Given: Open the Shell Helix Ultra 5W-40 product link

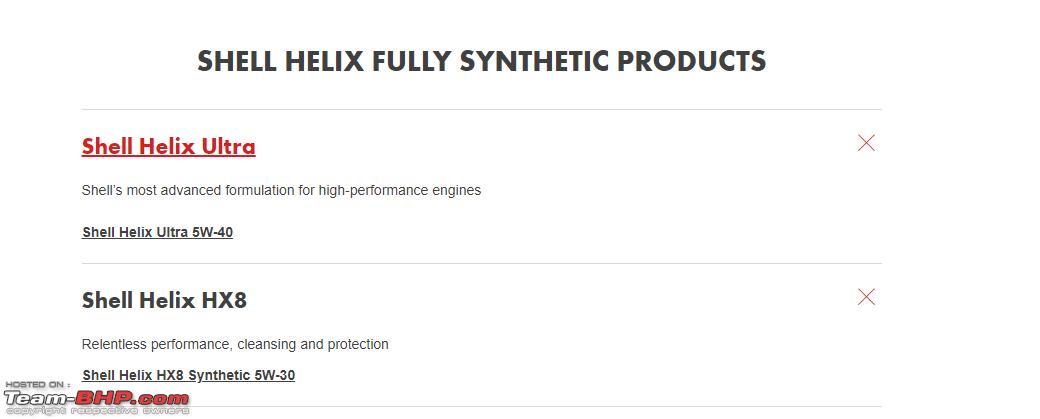Looking at the screenshot, I should pos(157,232).
